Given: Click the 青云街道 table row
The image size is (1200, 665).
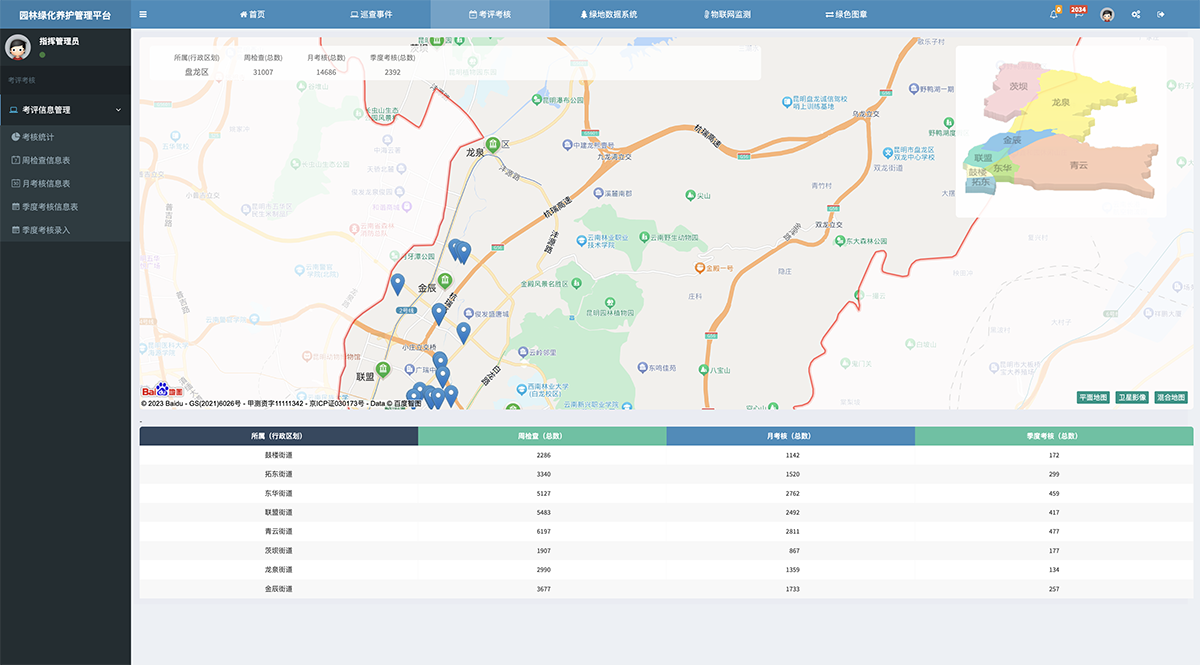Looking at the screenshot, I should tap(666, 531).
